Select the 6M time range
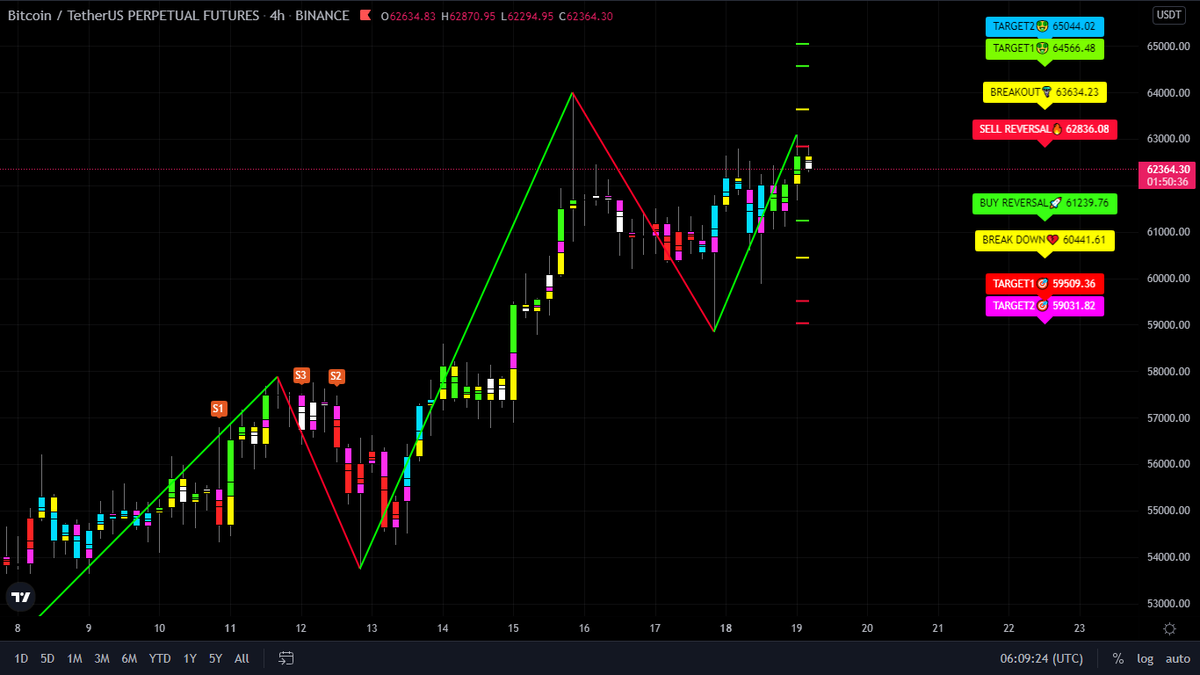The height and width of the screenshot is (675, 1200). pos(129,658)
